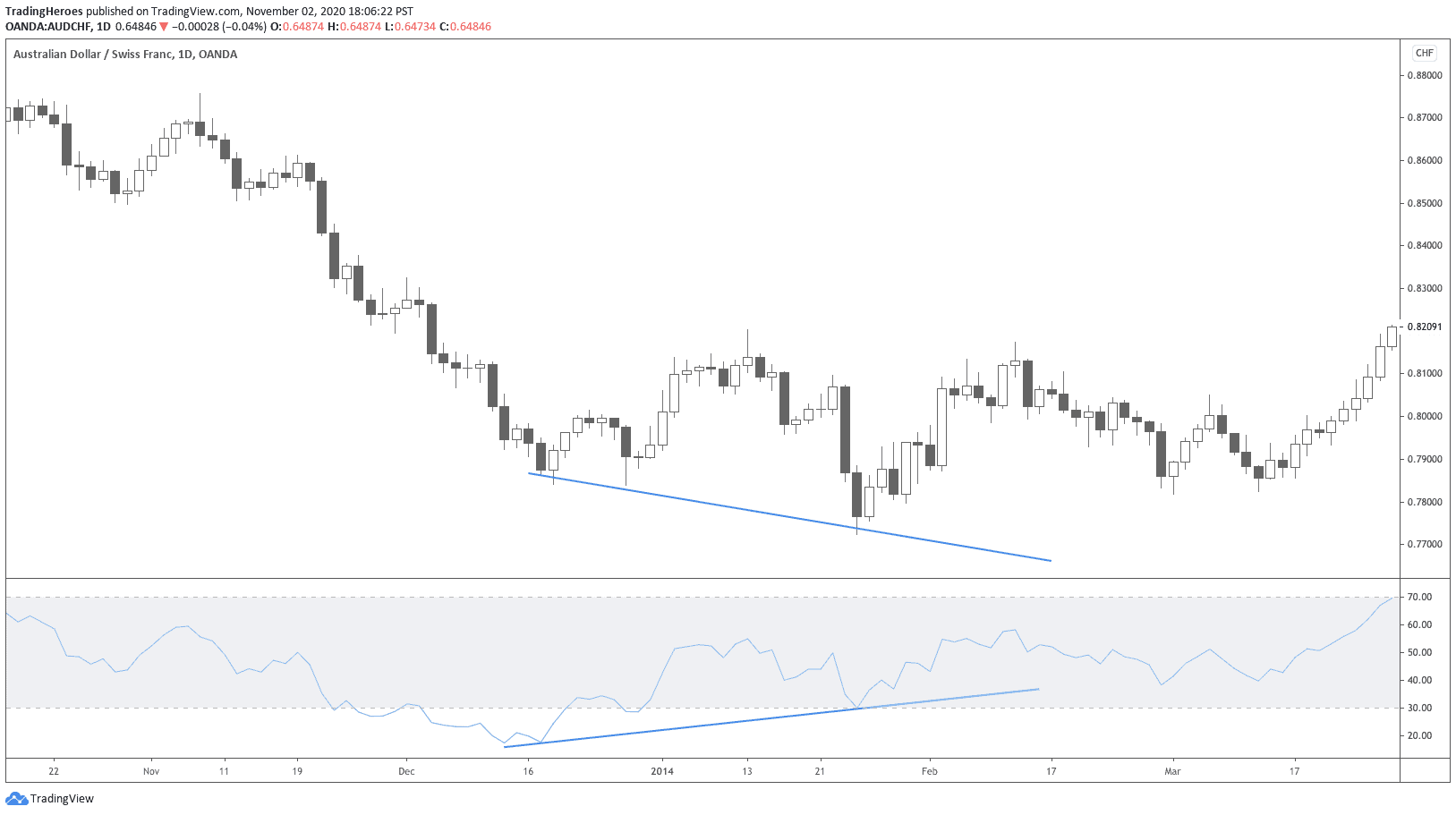Viewport: 1456px width, 815px height.
Task: Click the 0.77000 price axis label
Action: pos(1425,544)
